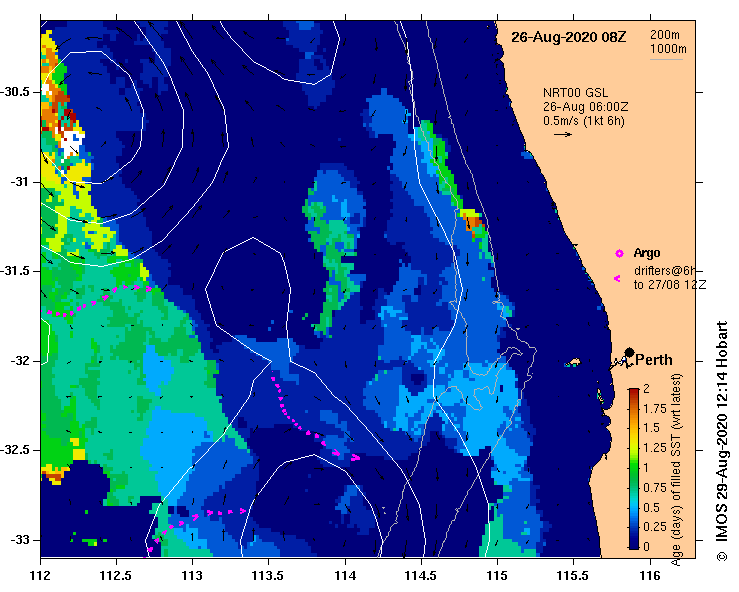The height and width of the screenshot is (592, 739).
Task: Click the small island west of Perth
Action: click(573, 362)
